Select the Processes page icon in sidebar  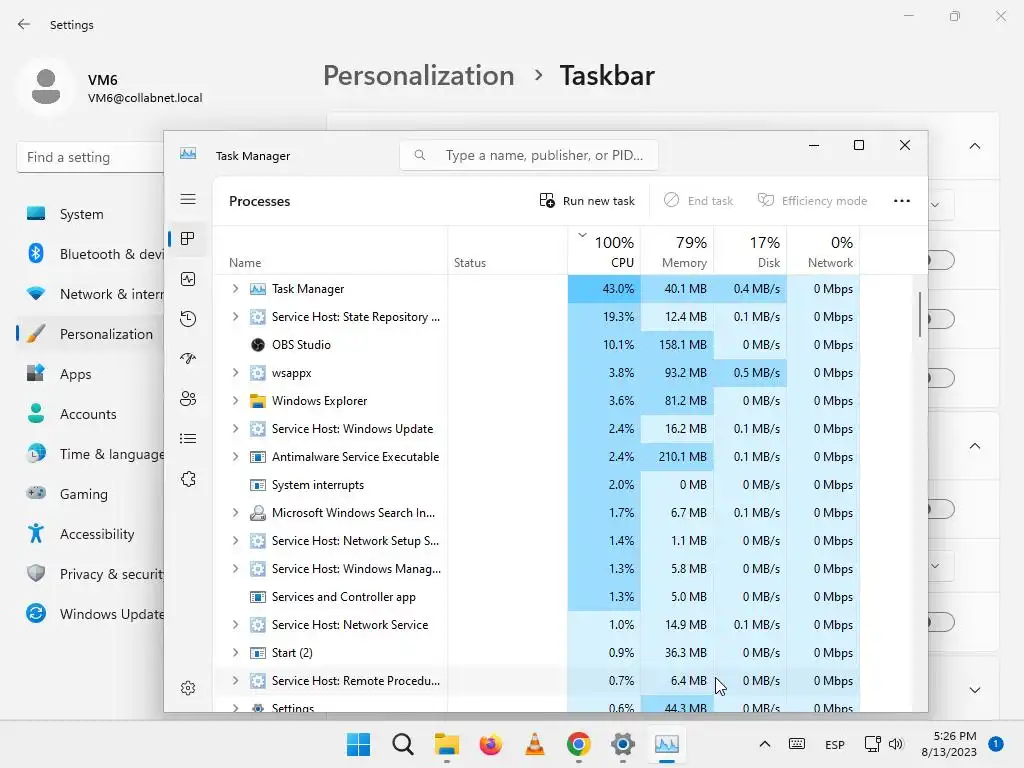pyautogui.click(x=188, y=239)
